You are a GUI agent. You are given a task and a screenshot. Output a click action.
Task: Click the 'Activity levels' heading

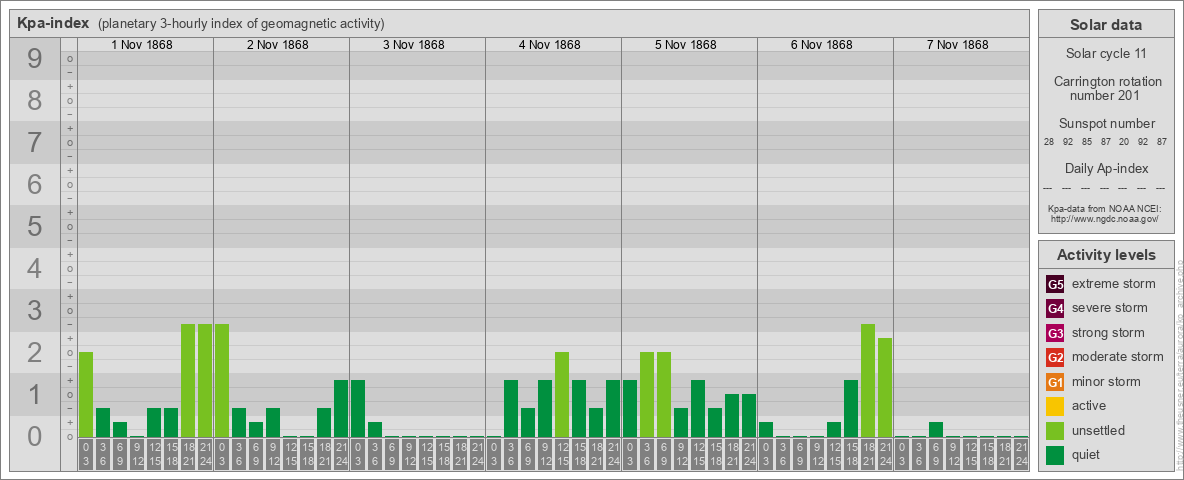(x=1106, y=255)
